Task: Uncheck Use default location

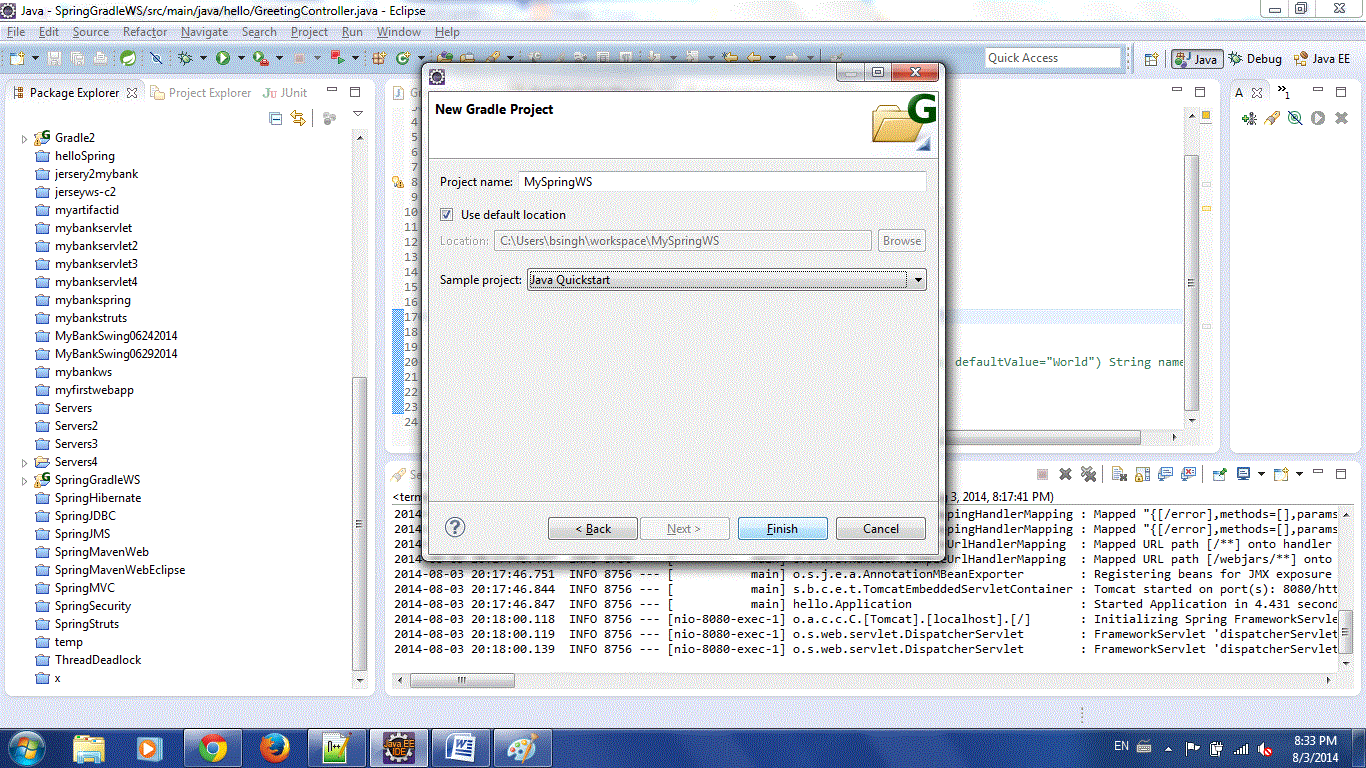Action: pyautogui.click(x=446, y=214)
